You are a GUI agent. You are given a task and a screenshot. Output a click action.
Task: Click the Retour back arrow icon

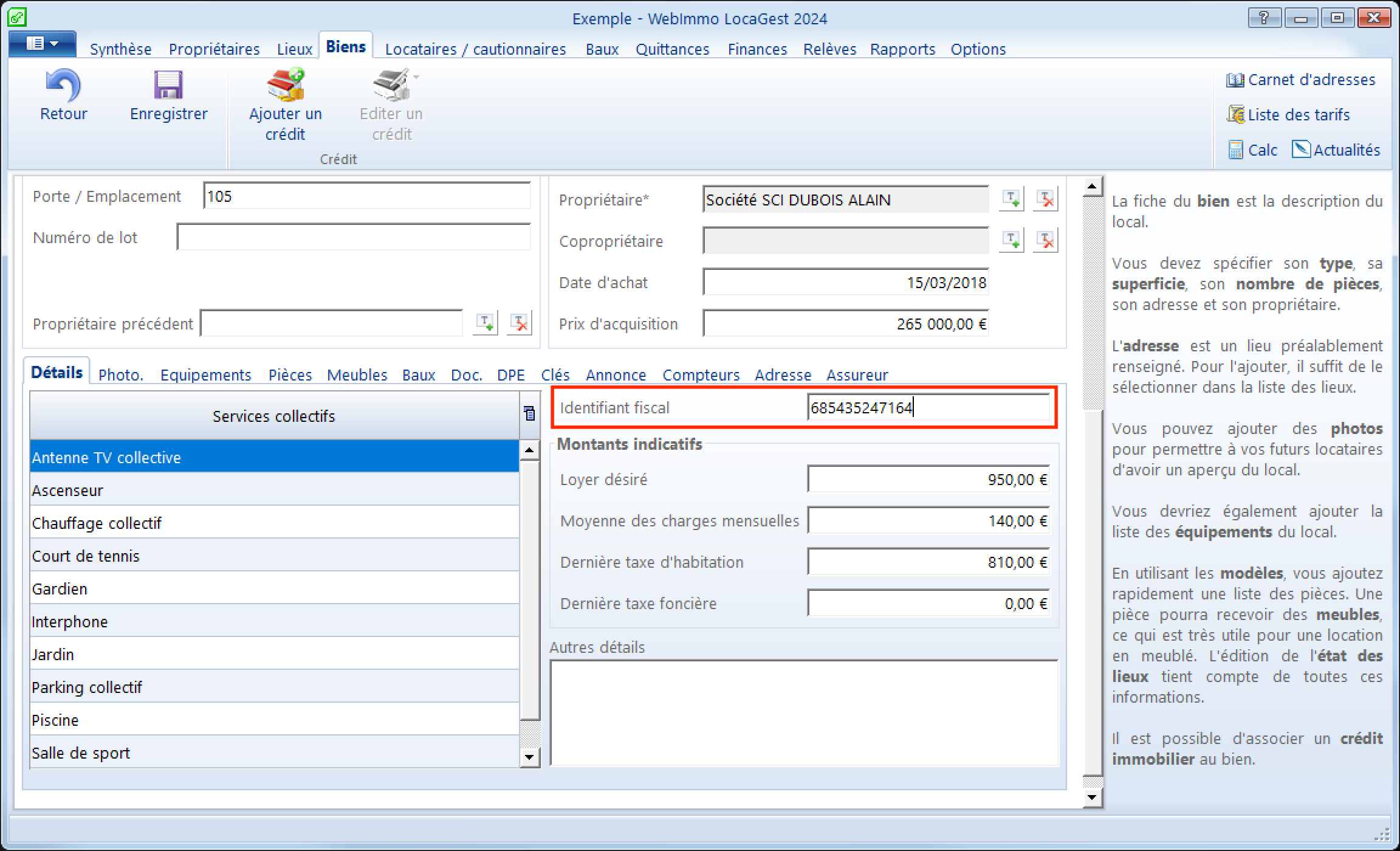click(x=63, y=85)
